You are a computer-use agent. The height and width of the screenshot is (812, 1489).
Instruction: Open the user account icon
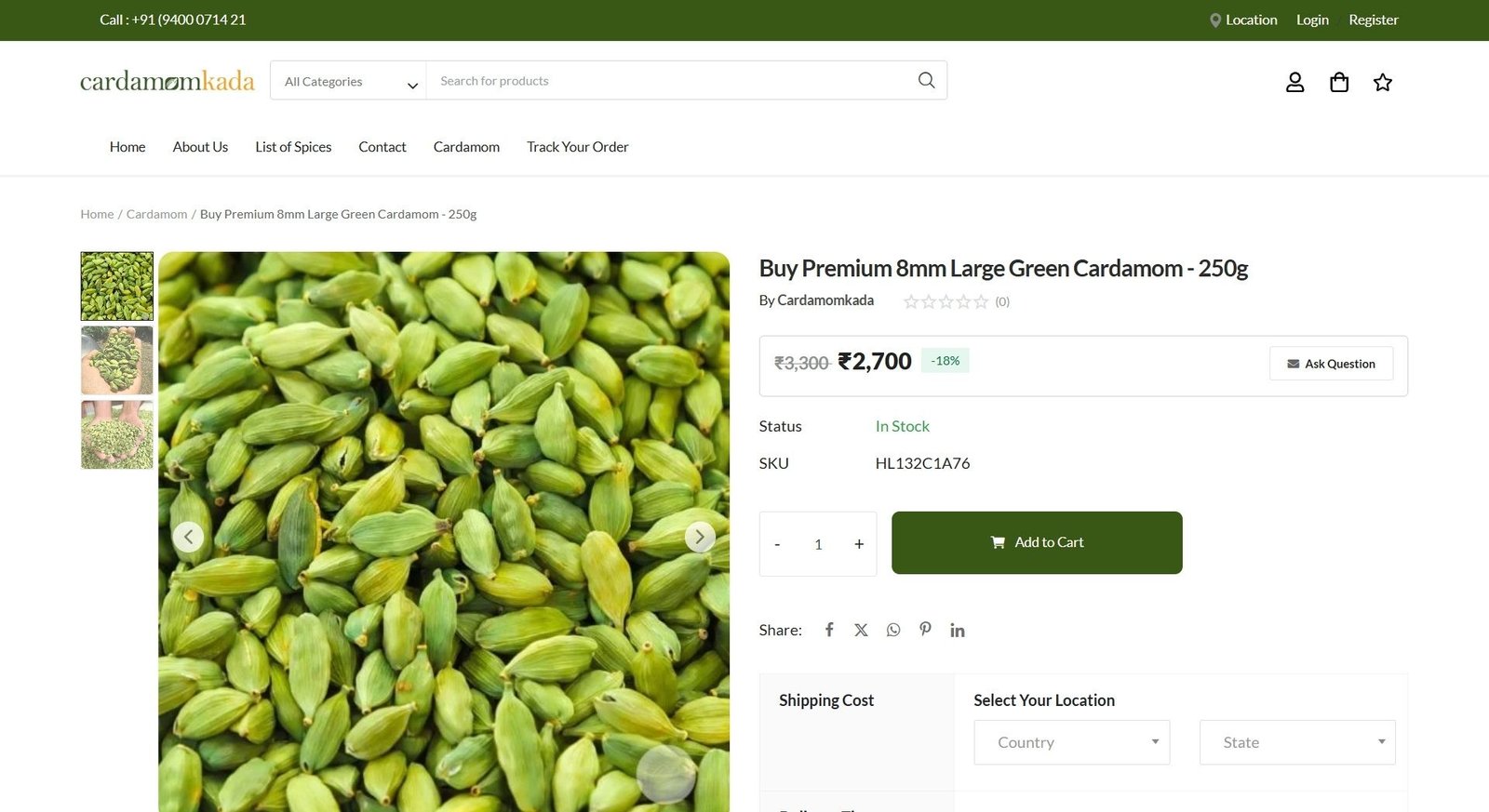tap(1294, 83)
